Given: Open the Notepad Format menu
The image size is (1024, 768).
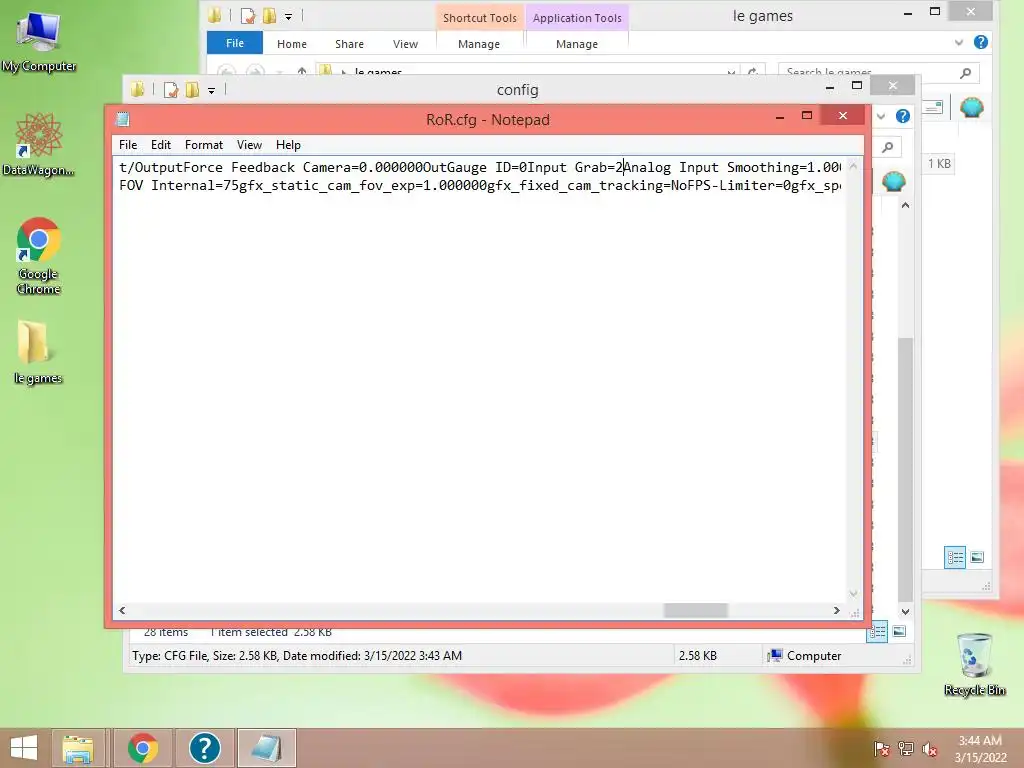Looking at the screenshot, I should (204, 145).
